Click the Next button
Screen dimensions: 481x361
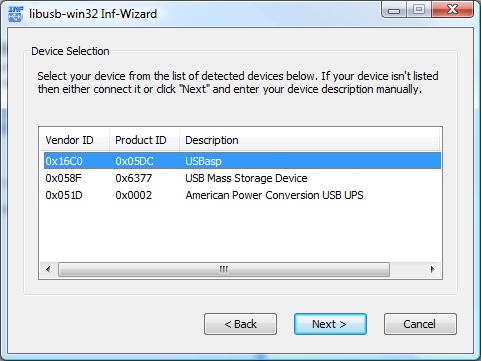330,324
